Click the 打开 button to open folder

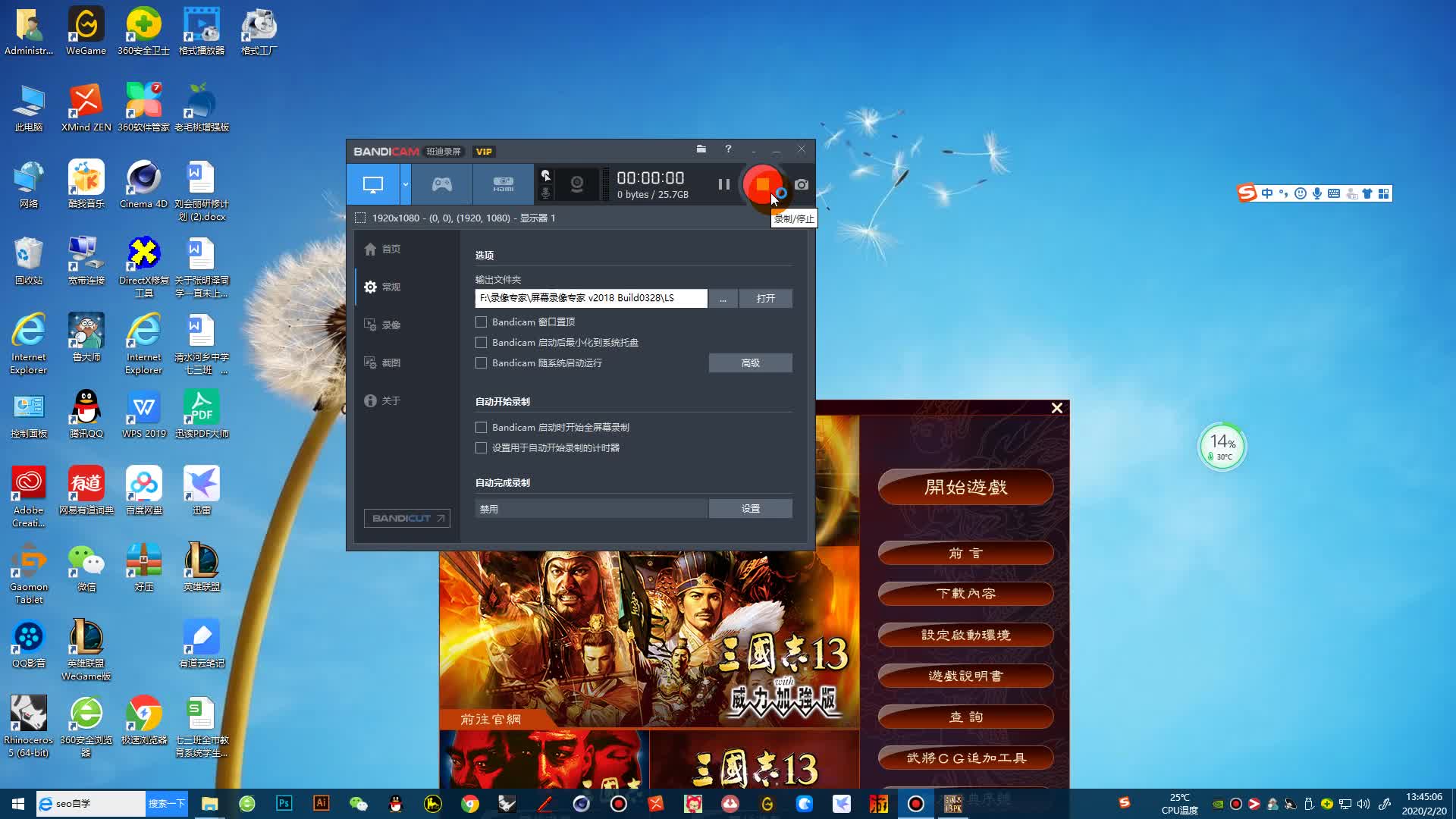pos(766,298)
